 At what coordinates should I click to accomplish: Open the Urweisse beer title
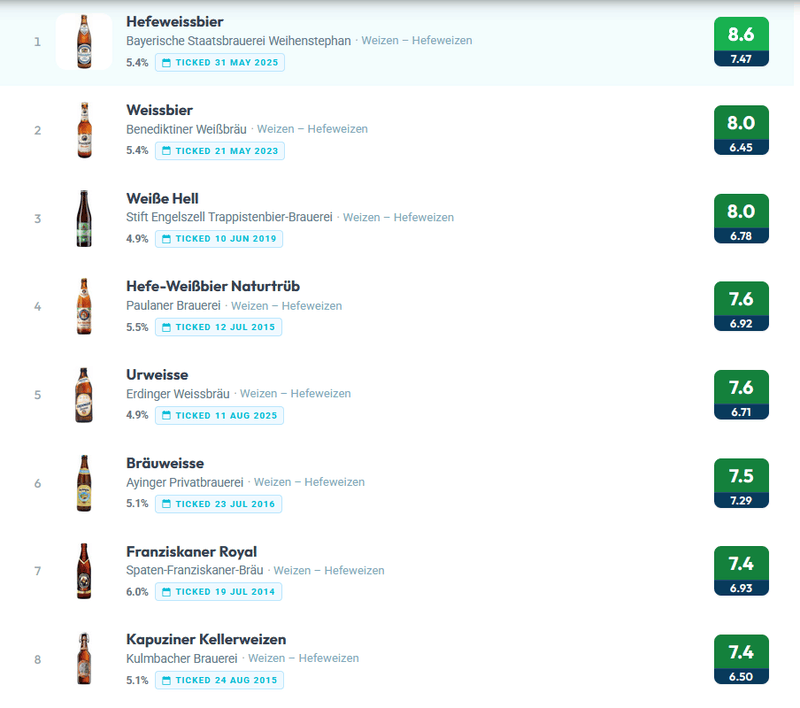coord(157,375)
